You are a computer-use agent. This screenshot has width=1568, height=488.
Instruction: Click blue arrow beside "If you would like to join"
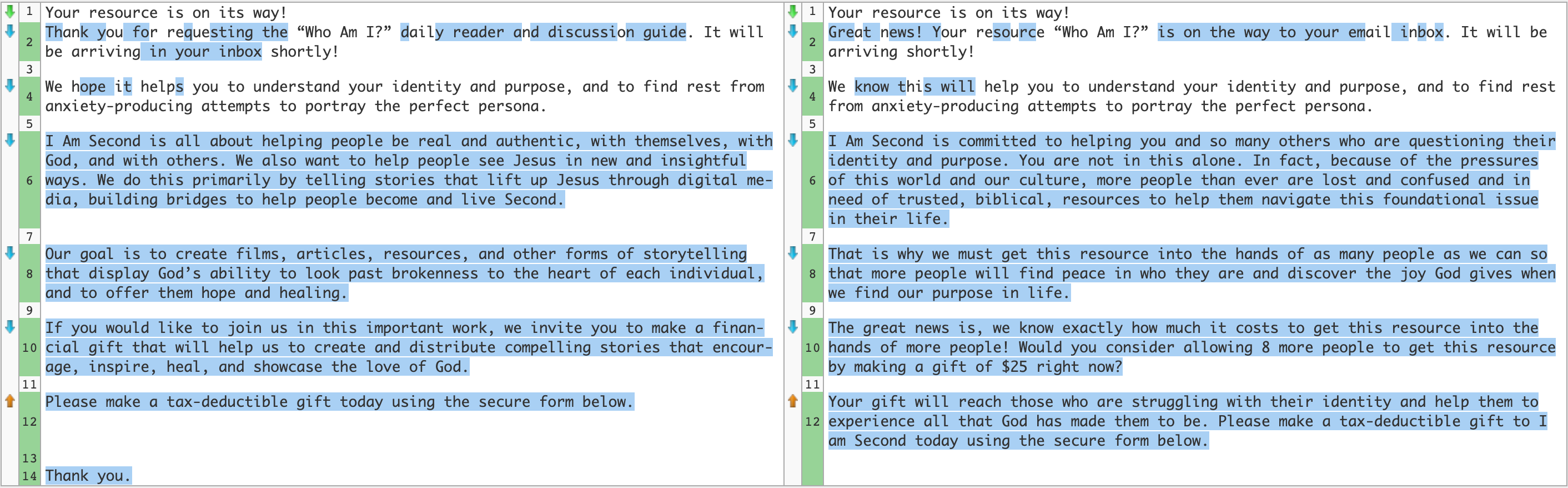coord(10,327)
